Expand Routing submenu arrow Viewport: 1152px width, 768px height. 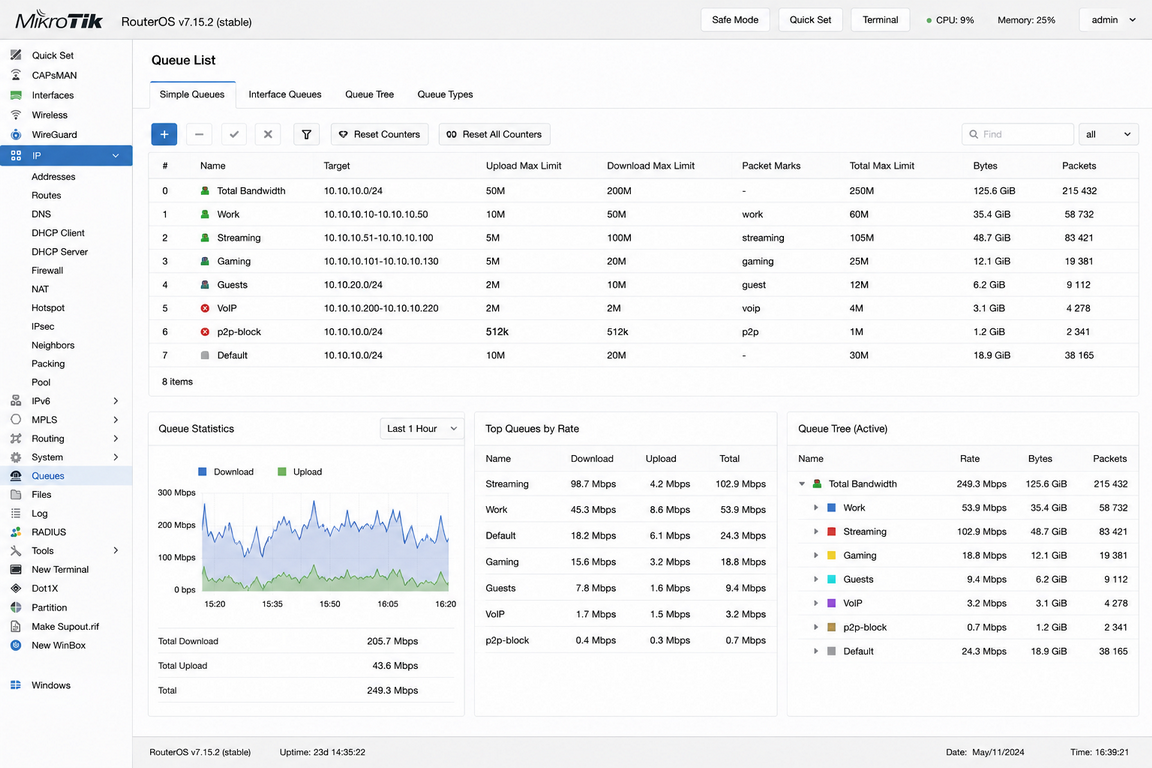pos(115,438)
